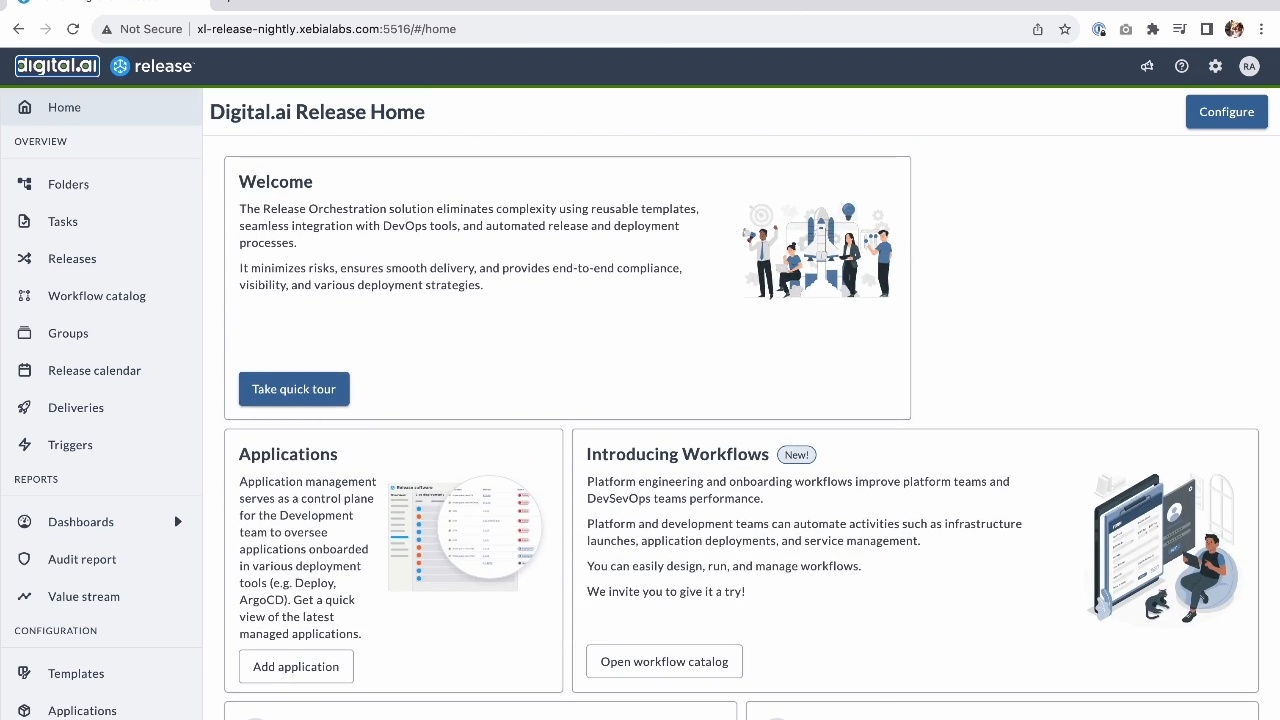The height and width of the screenshot is (720, 1280).
Task: Click the REPORTS section label
Action: coord(36,479)
